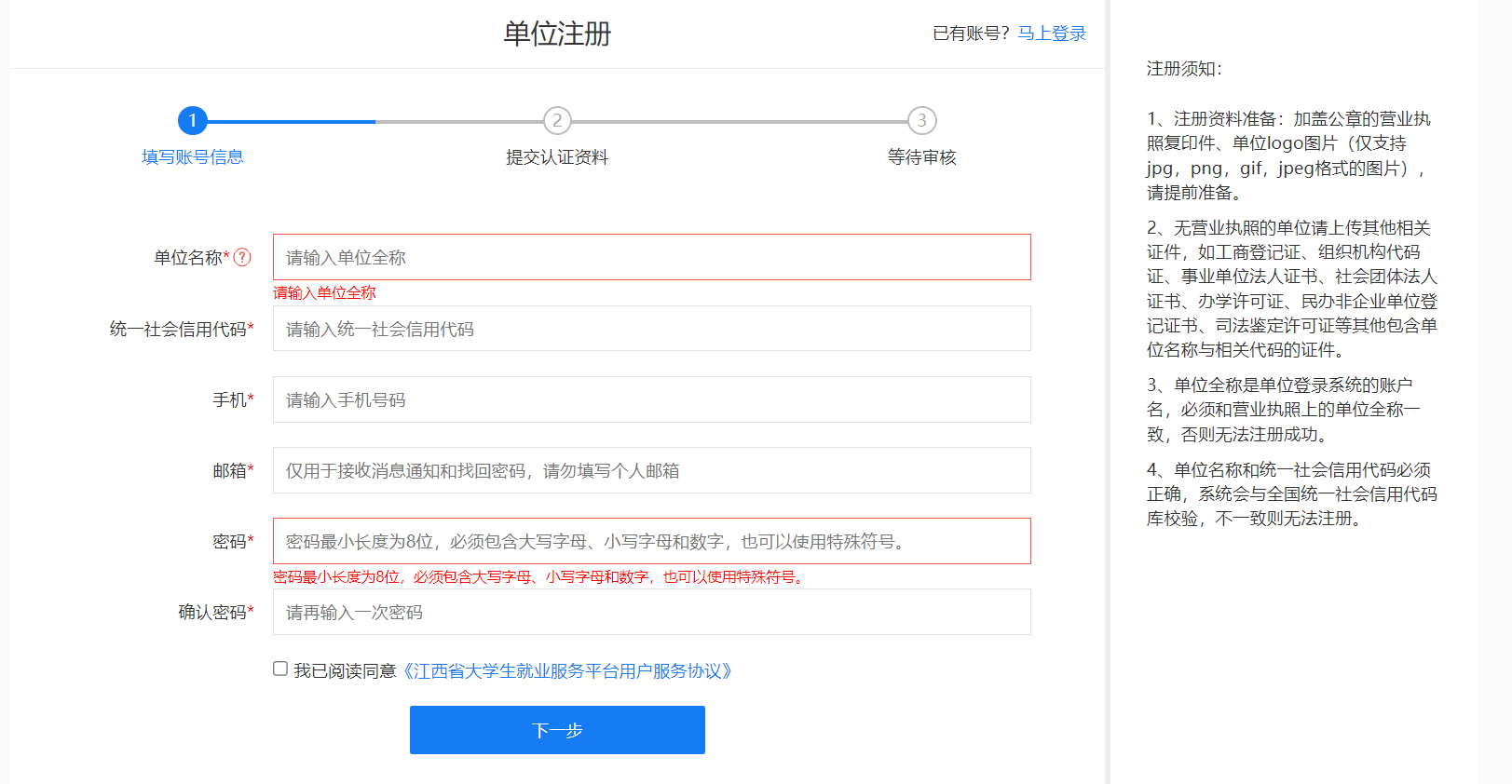Screen dimensions: 1512x784
Task: Select the 填写账号信息 step label
Action: 193,157
